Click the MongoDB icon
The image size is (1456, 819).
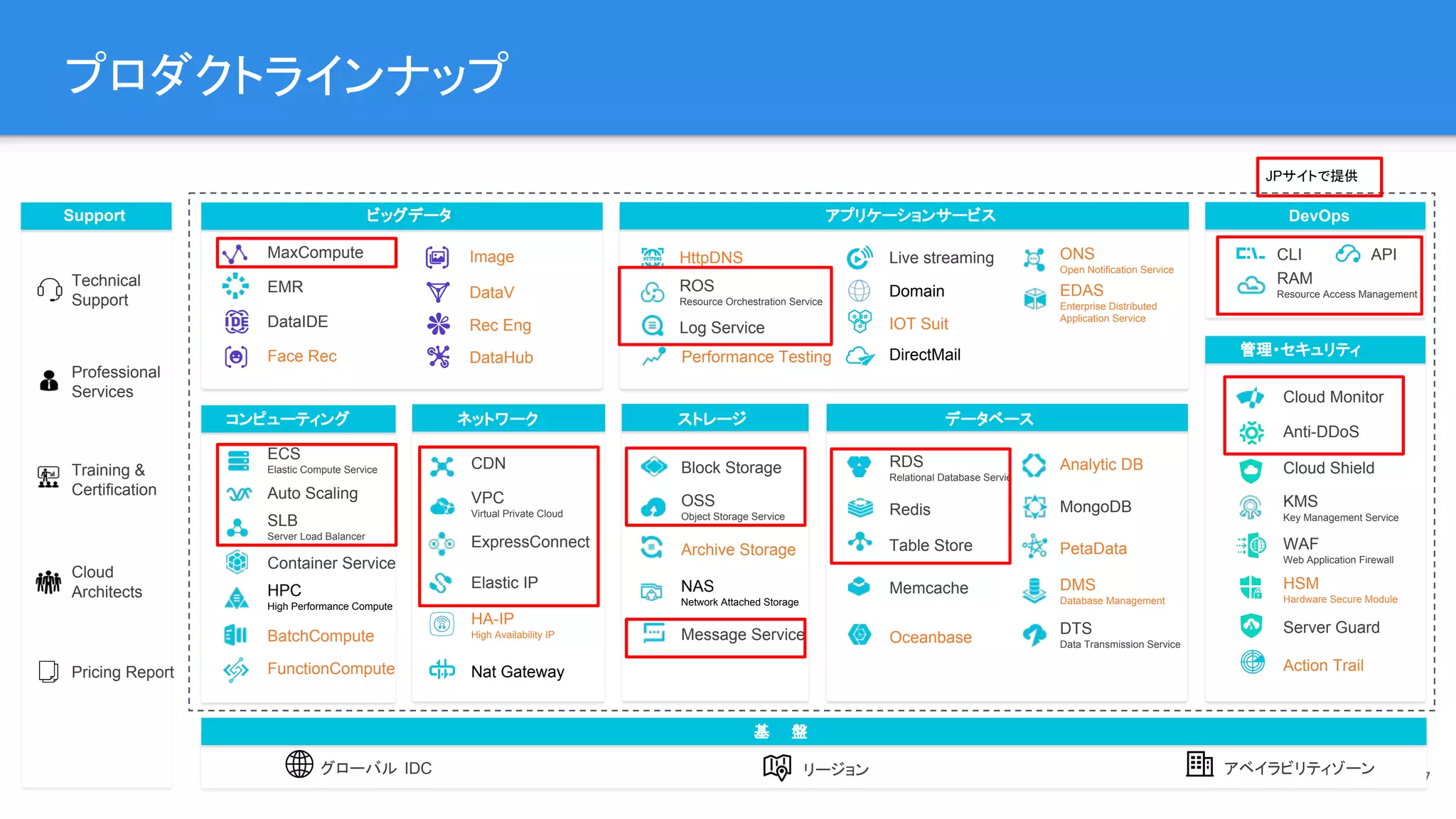(1034, 507)
